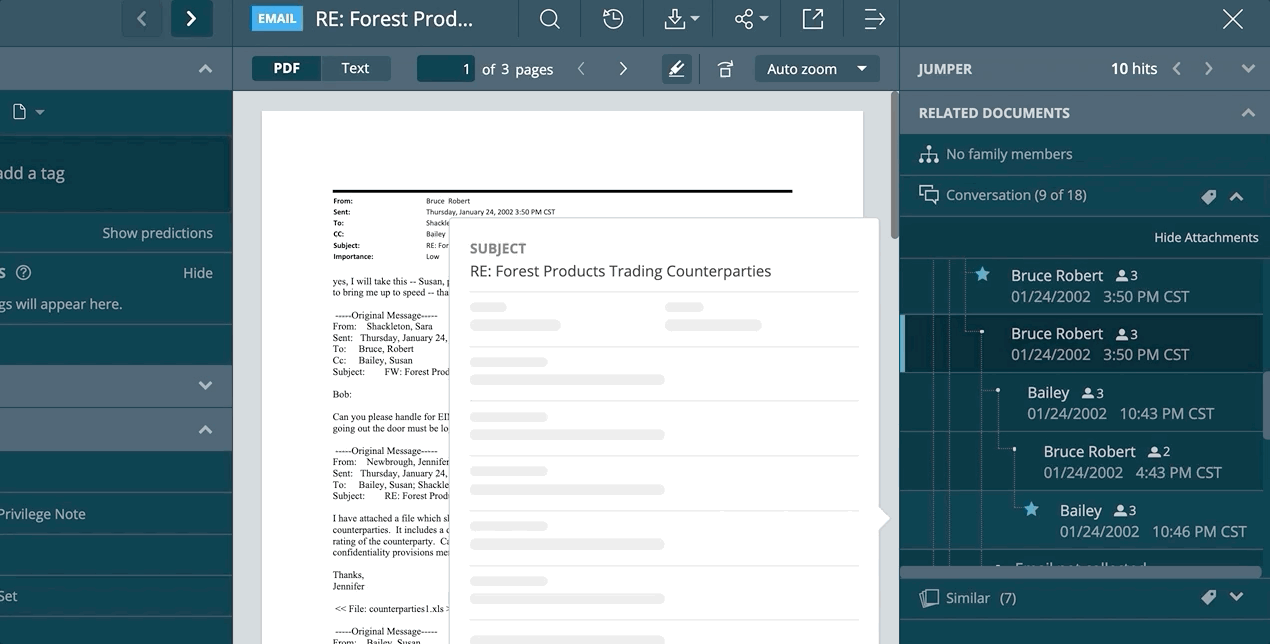
Task: Switch to the PDF view tab
Action: click(x=287, y=68)
